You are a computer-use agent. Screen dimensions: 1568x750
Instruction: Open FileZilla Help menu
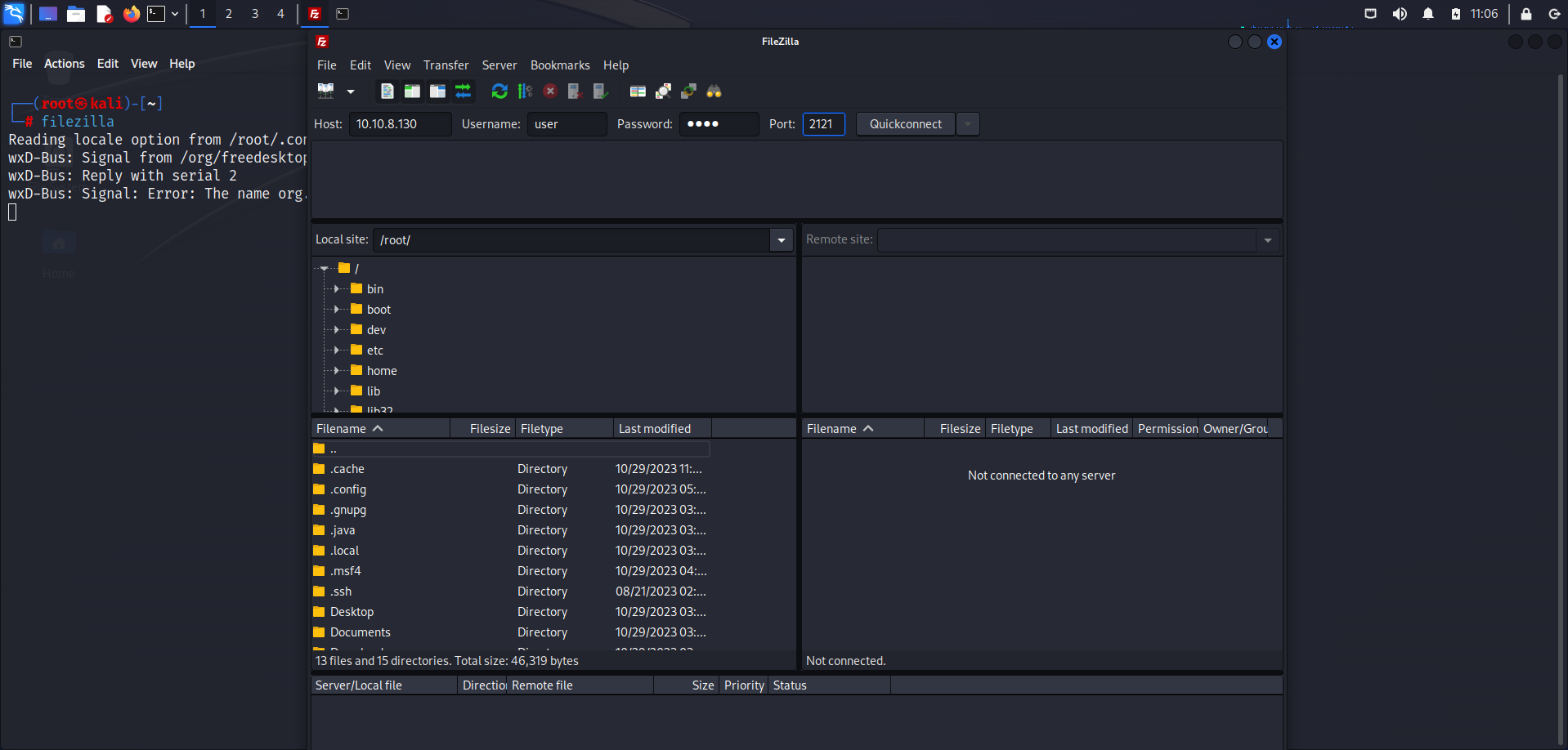616,65
